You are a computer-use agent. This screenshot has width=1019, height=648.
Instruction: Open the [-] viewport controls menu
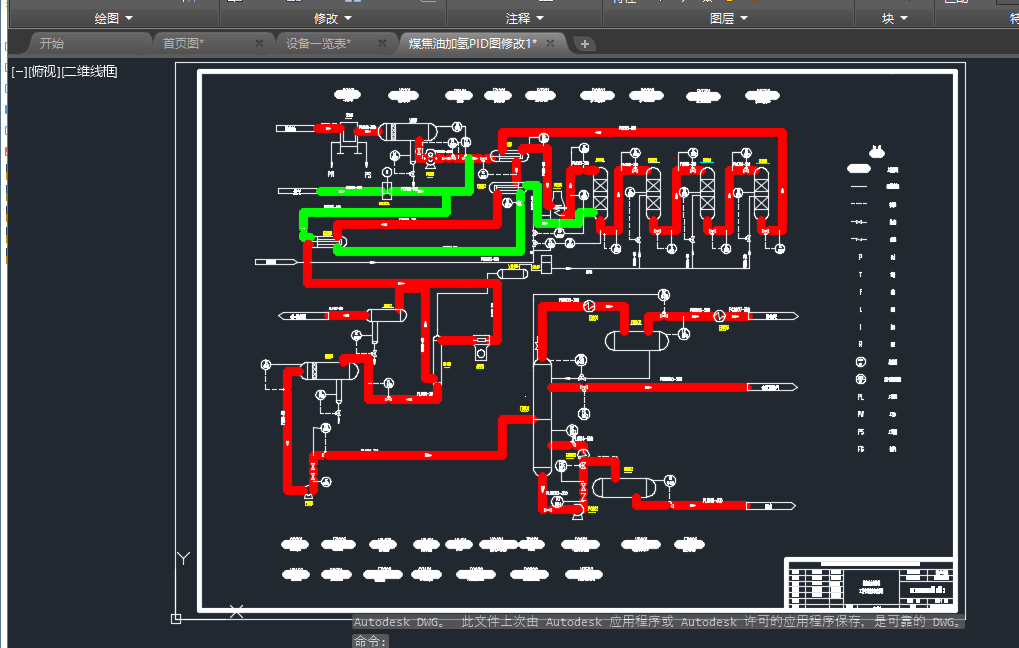pyautogui.click(x=19, y=71)
